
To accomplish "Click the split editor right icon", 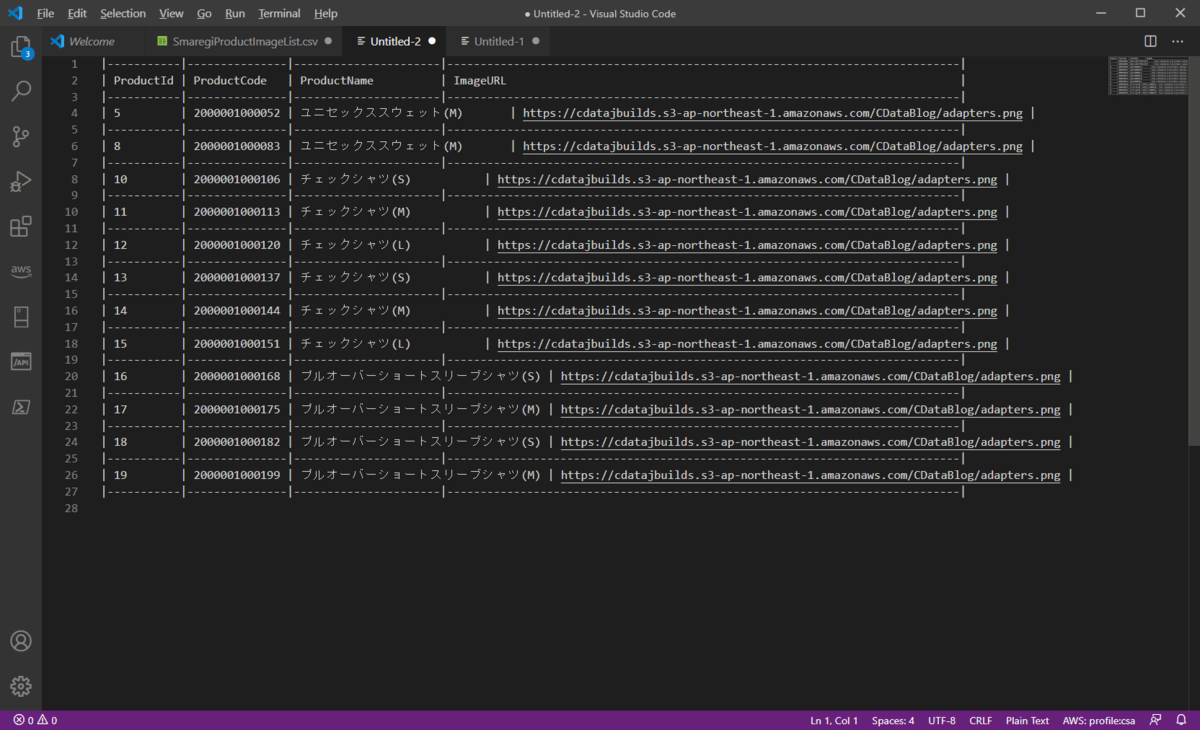I will click(1151, 41).
